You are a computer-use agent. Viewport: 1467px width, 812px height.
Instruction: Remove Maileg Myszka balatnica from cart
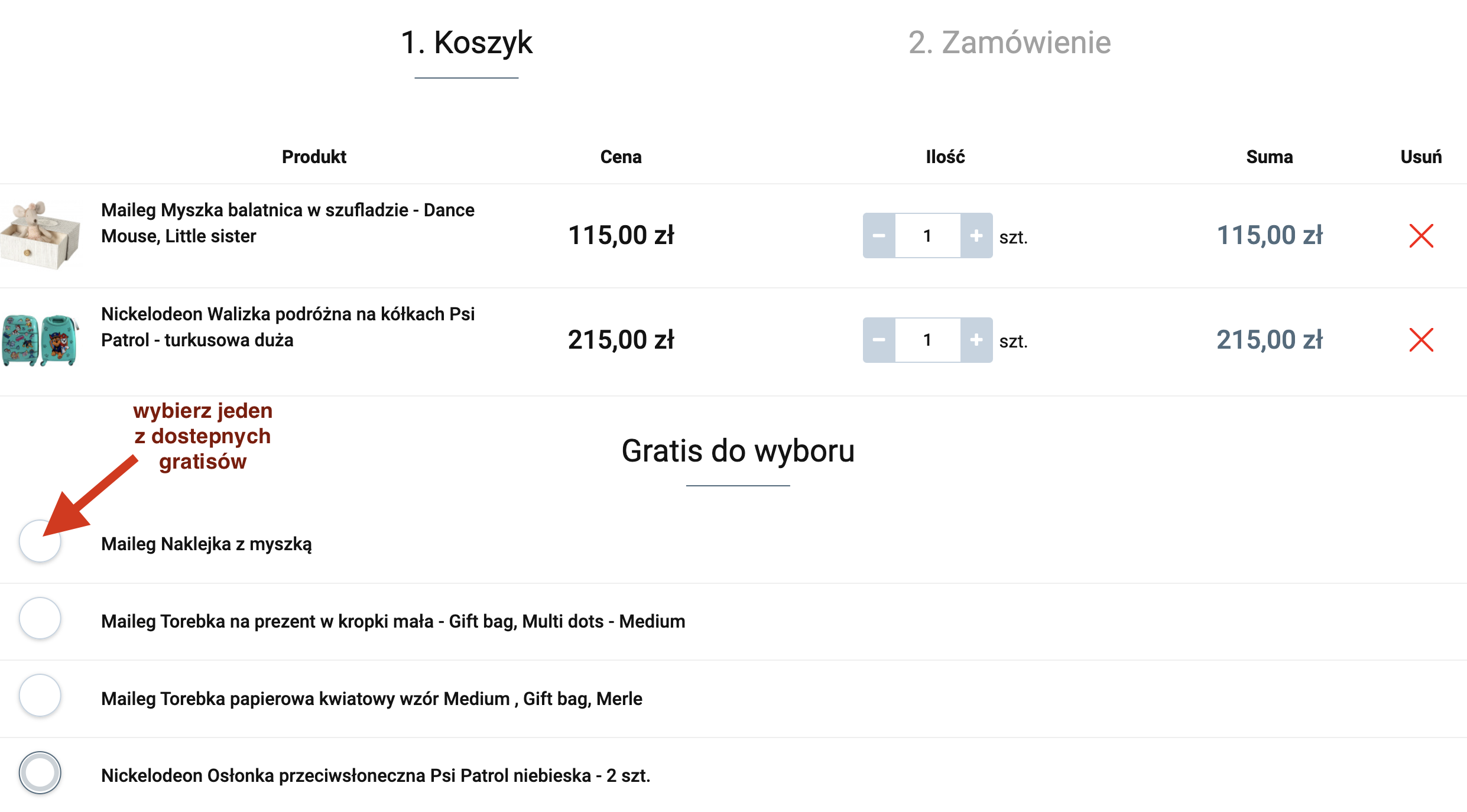pos(1421,236)
